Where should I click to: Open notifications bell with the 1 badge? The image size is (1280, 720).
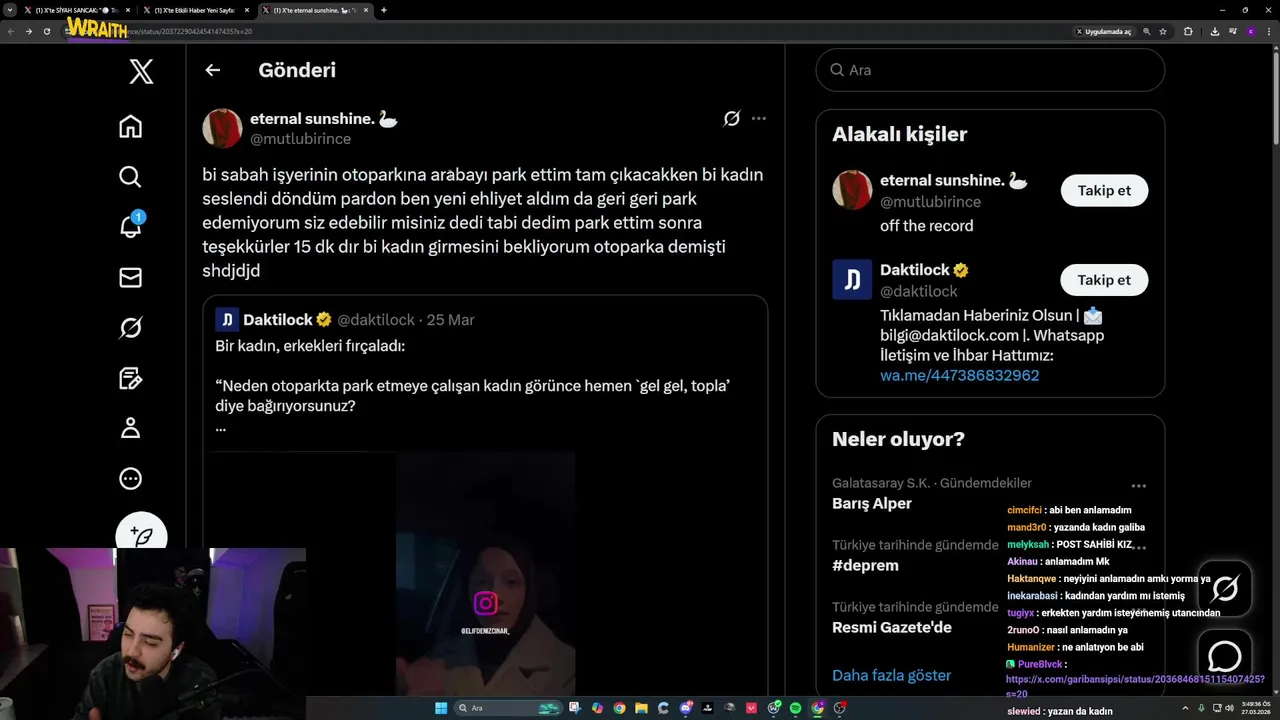131,226
